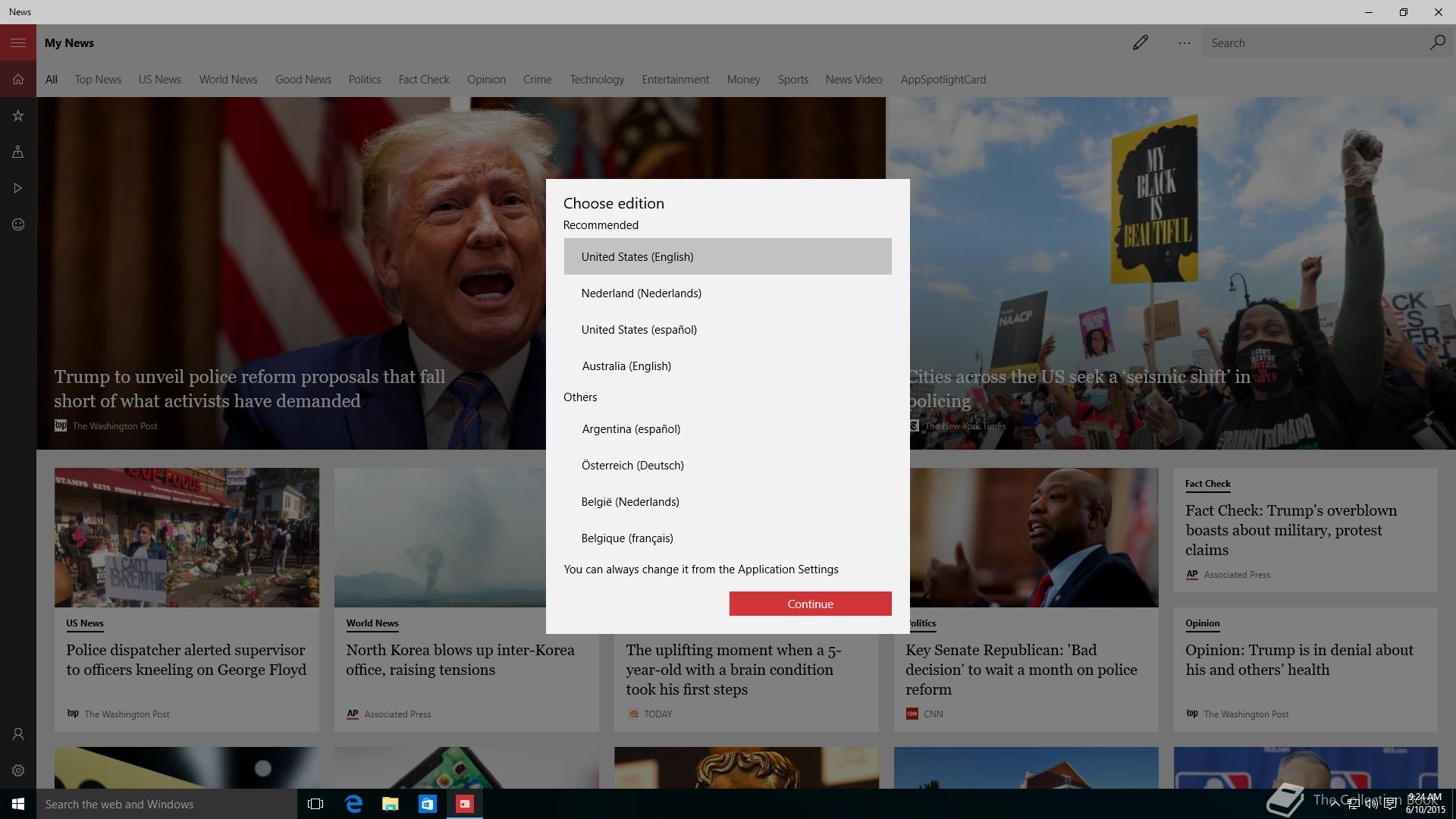The height and width of the screenshot is (819, 1456).
Task: Select United States (español) edition
Action: (727, 329)
